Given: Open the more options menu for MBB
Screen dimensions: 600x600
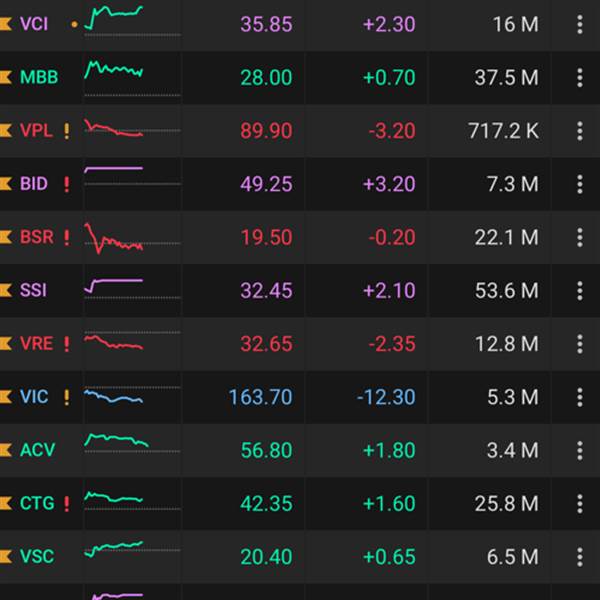Looking at the screenshot, I should 579,77.
